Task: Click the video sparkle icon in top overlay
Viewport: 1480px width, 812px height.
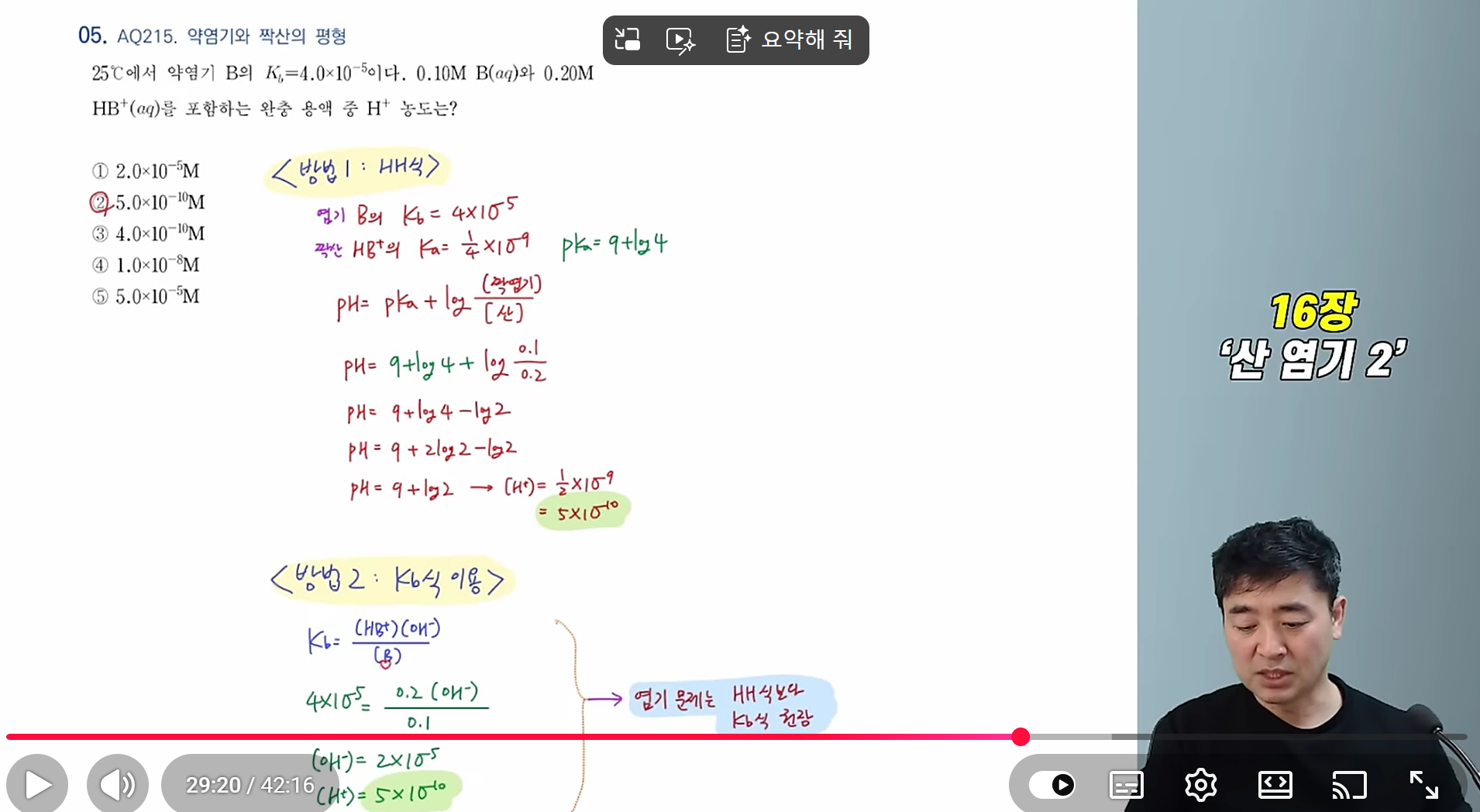Action: point(680,40)
